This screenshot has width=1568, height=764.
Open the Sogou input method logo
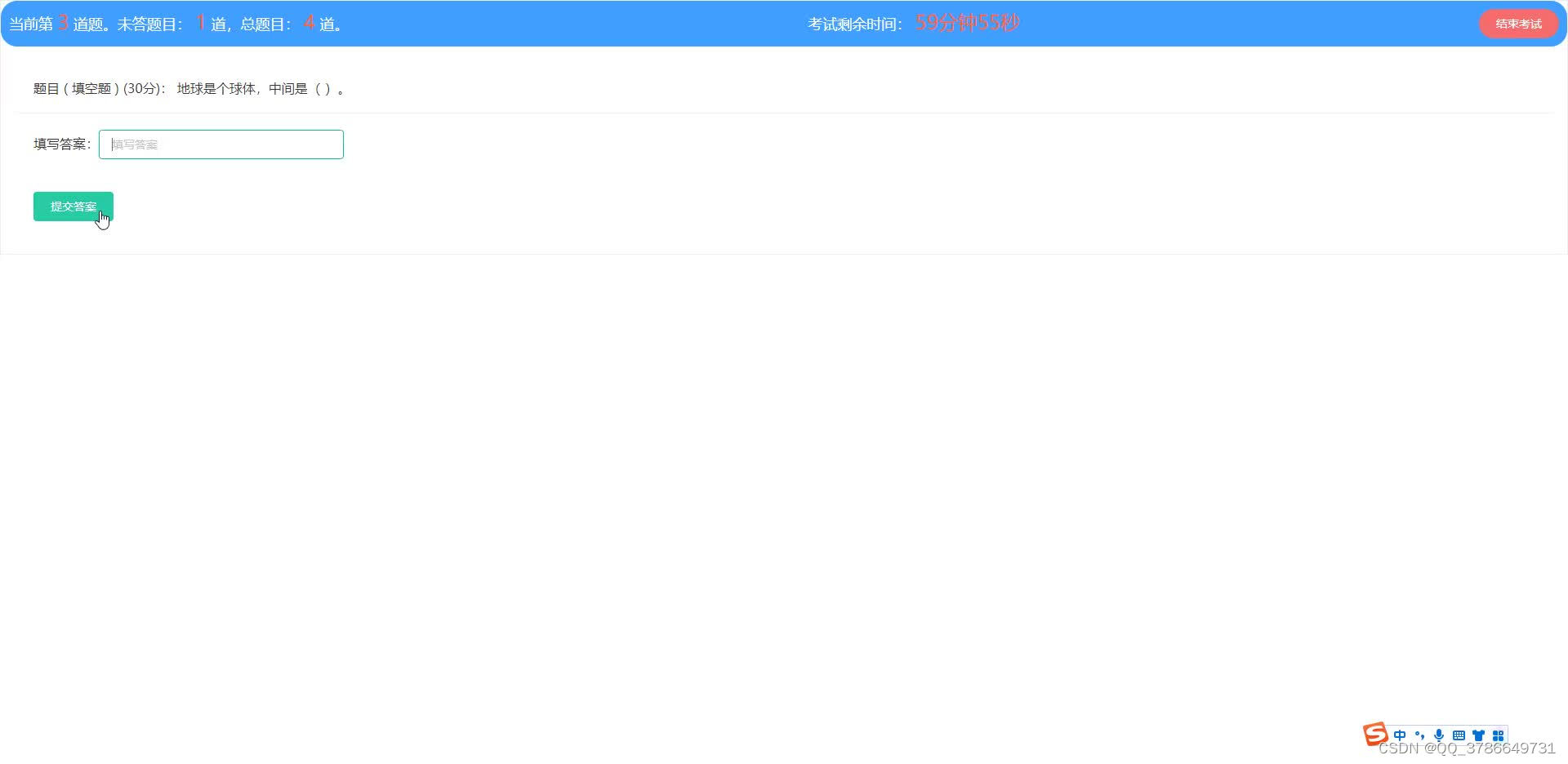1375,734
